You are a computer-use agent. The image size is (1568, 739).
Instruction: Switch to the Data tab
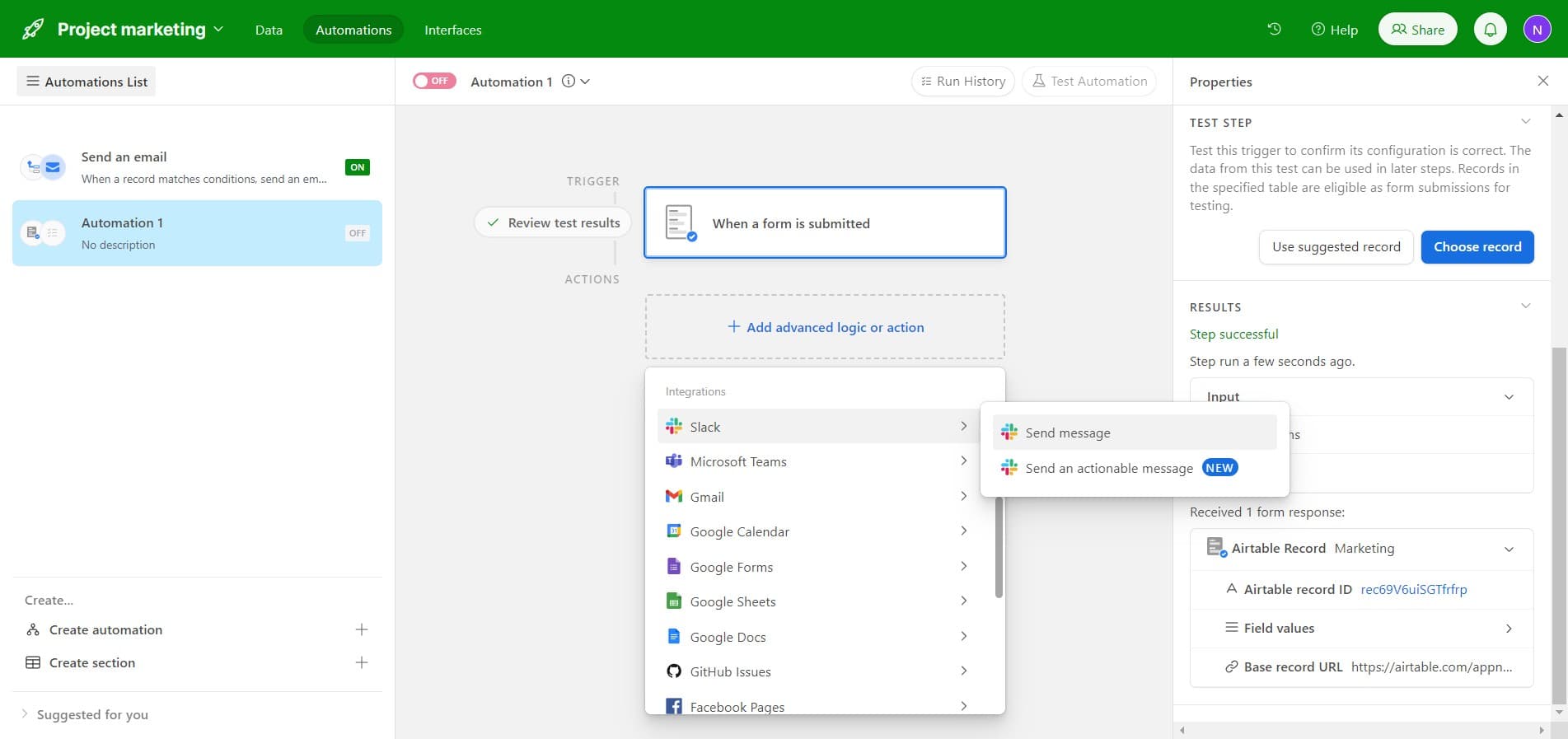(x=269, y=30)
